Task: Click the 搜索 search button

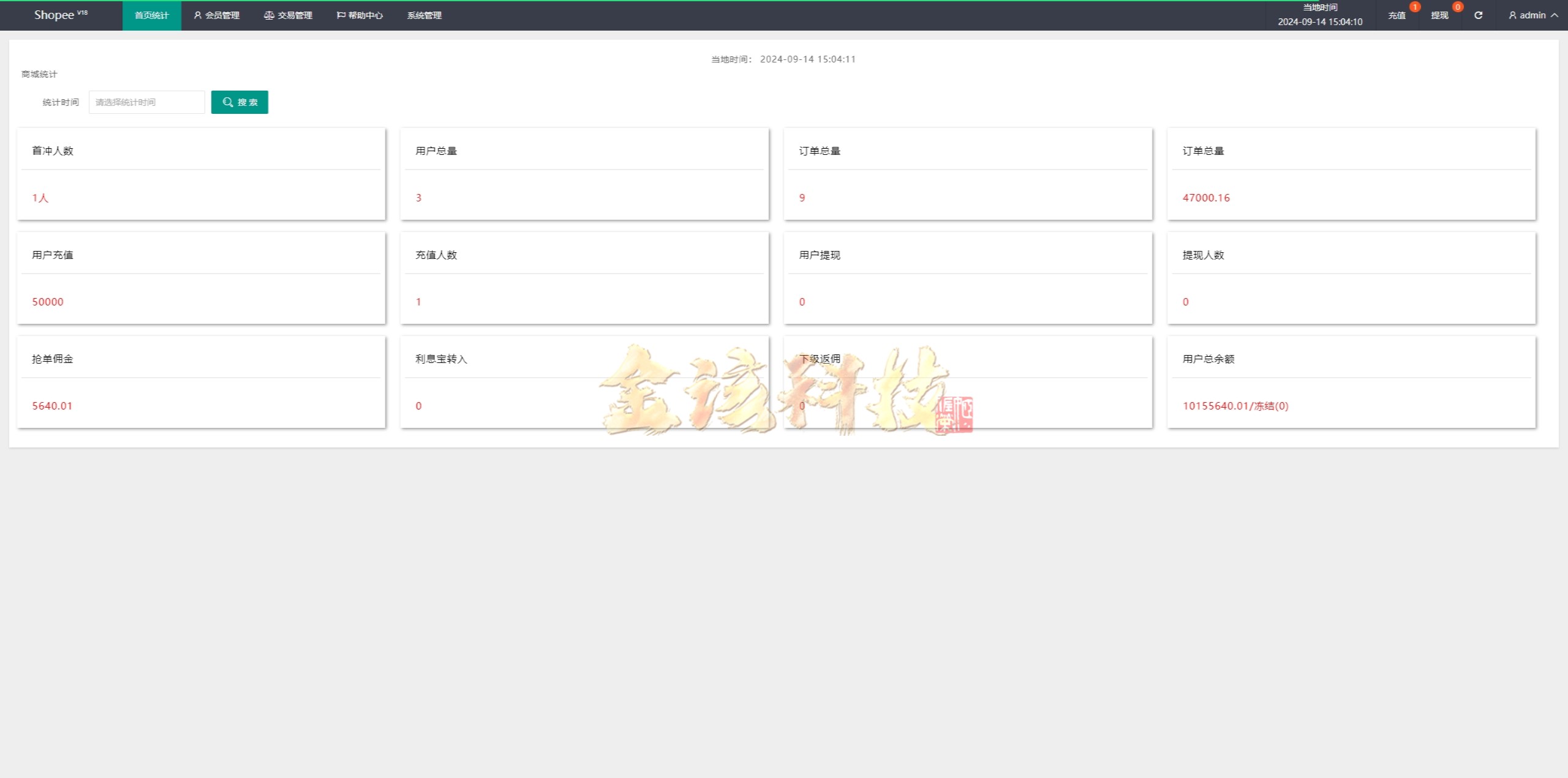Action: (239, 102)
